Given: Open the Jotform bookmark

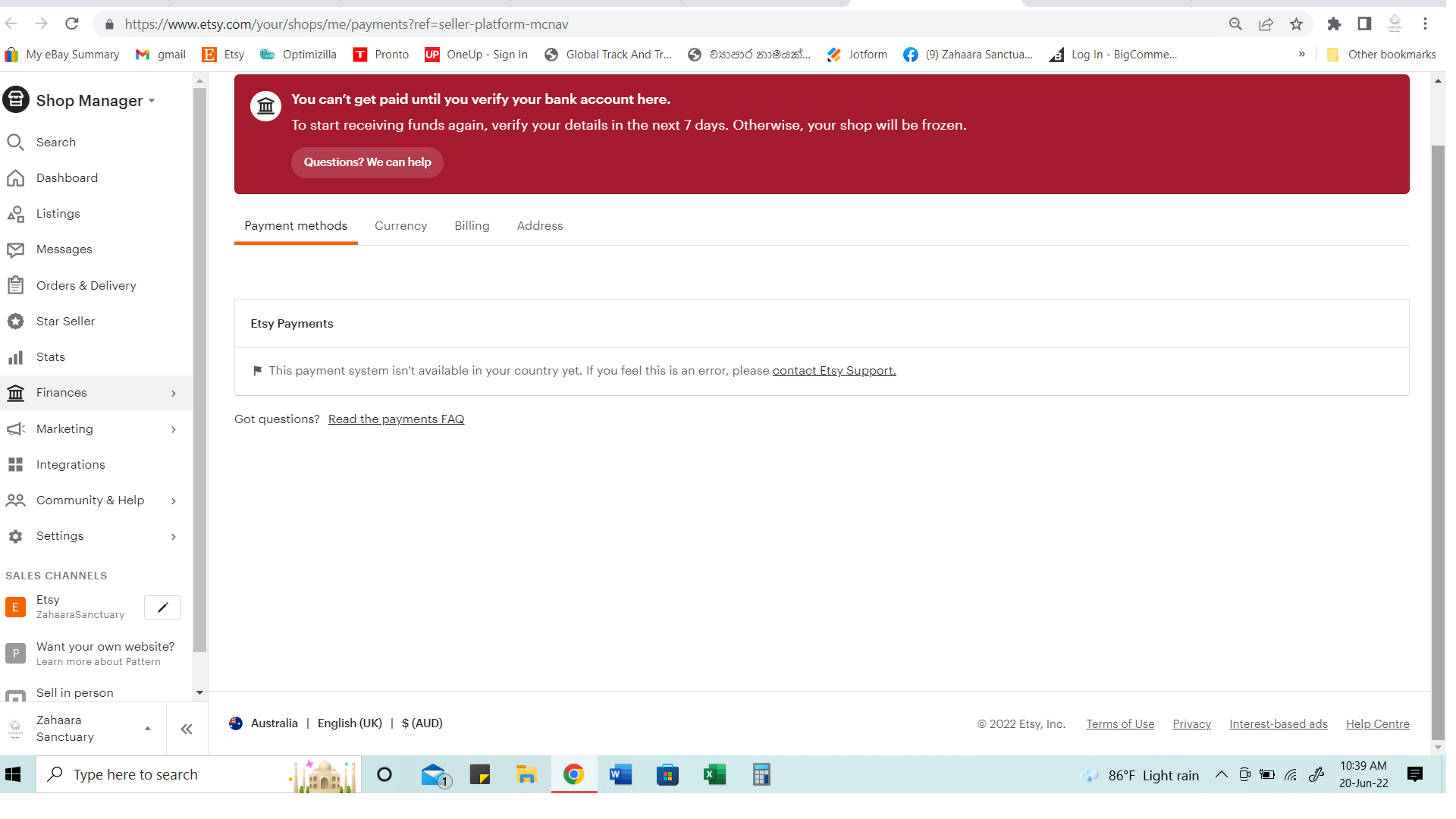Looking at the screenshot, I should point(857,55).
